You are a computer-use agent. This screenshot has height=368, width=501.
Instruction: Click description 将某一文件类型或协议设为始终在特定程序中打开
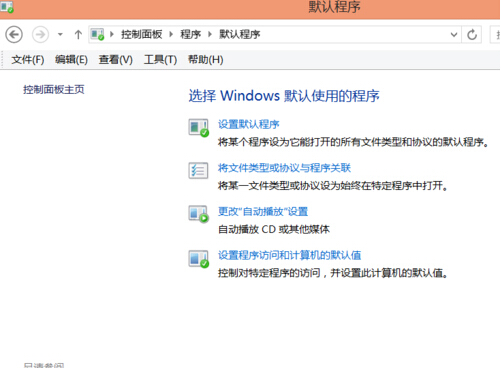tap(333, 185)
